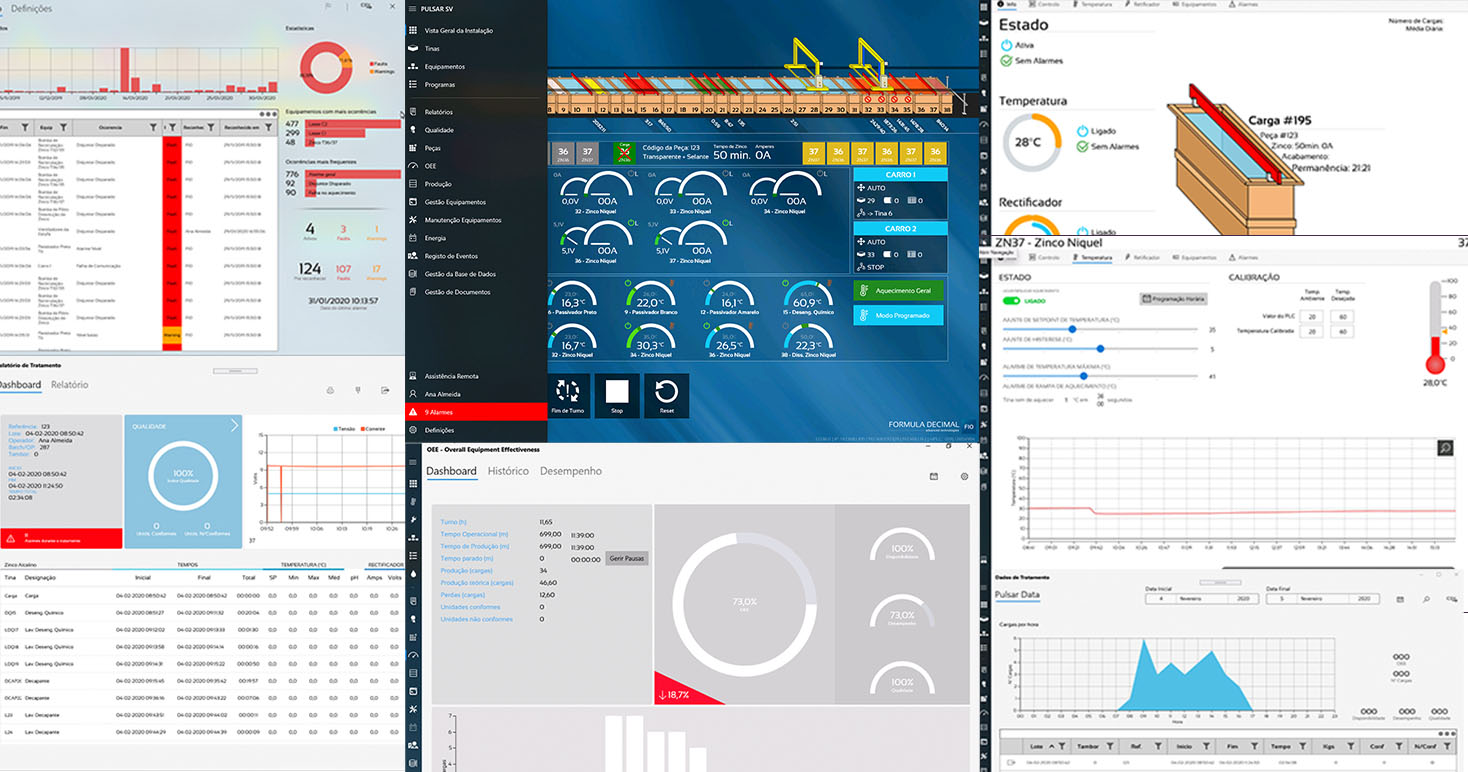
Task: Click the alarme de temperatura máxima slider
Action: 1100,376
